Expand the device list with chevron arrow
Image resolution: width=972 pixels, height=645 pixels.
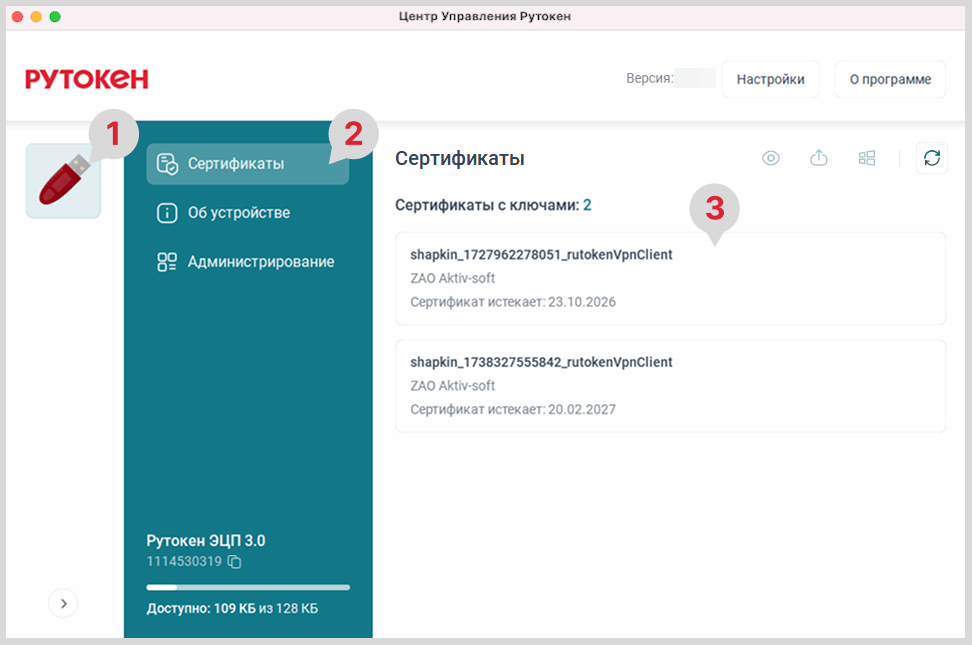click(63, 603)
